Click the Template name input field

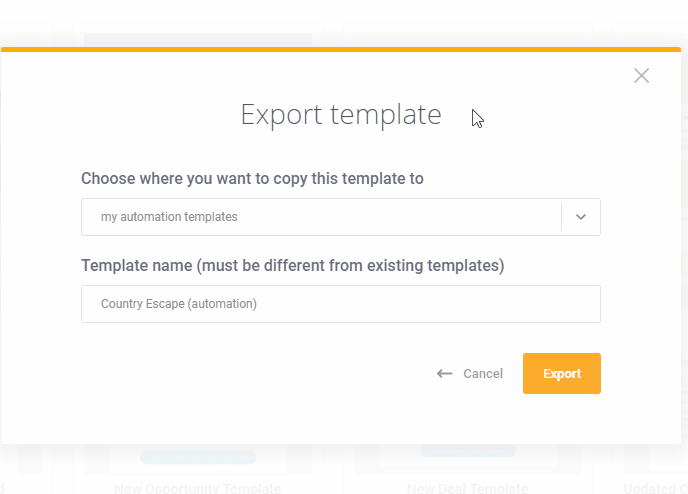pos(340,304)
